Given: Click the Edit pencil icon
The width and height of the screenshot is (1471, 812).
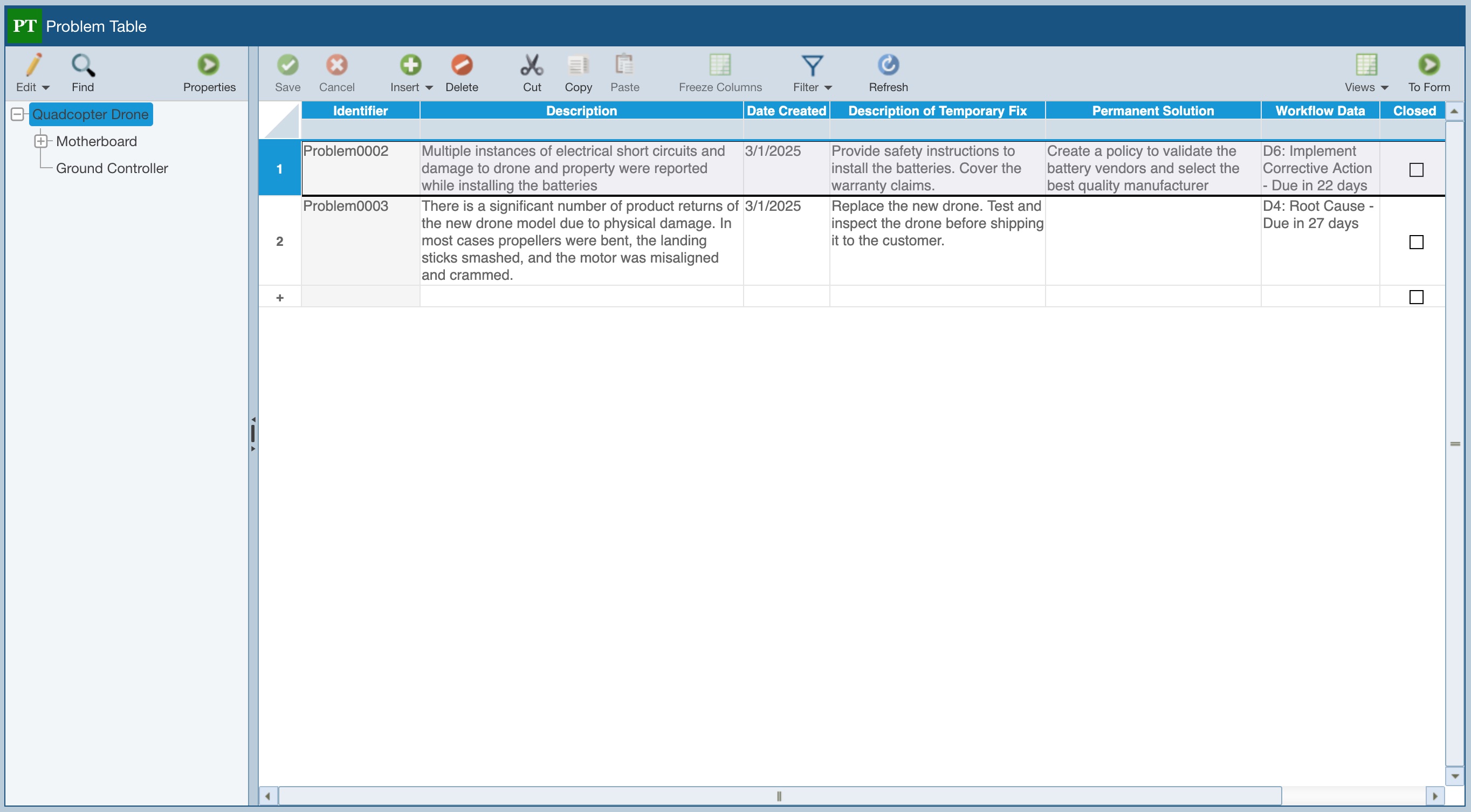Looking at the screenshot, I should (33, 65).
